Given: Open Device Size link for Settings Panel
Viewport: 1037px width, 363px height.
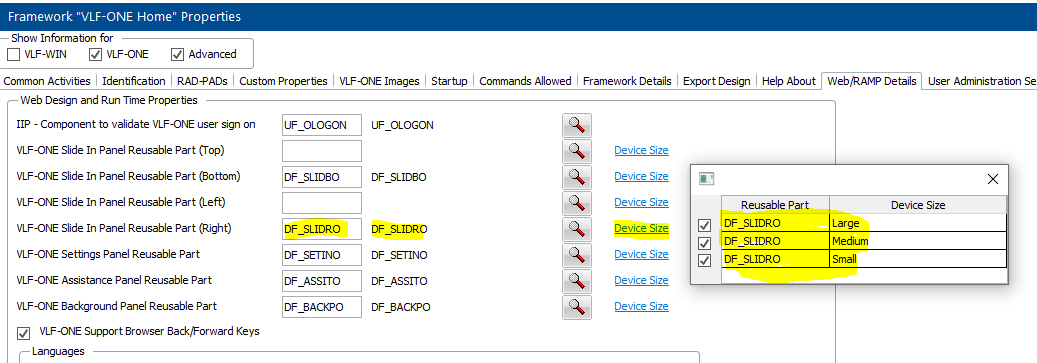Looking at the screenshot, I should [x=641, y=254].
